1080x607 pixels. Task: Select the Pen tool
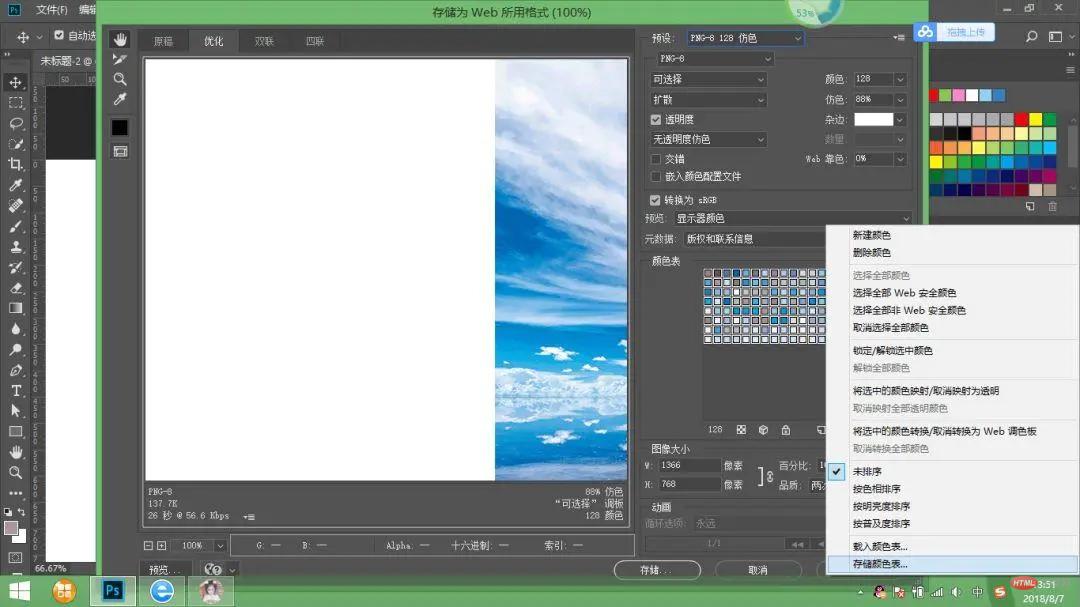(x=15, y=370)
